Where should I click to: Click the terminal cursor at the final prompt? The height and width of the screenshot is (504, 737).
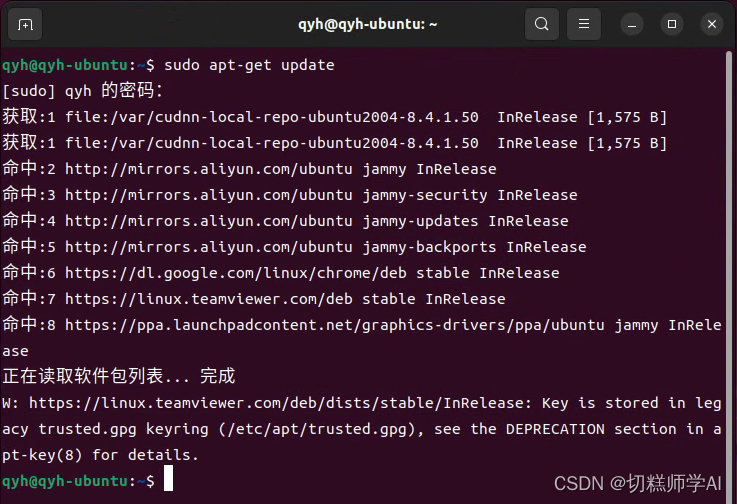[x=168, y=479]
